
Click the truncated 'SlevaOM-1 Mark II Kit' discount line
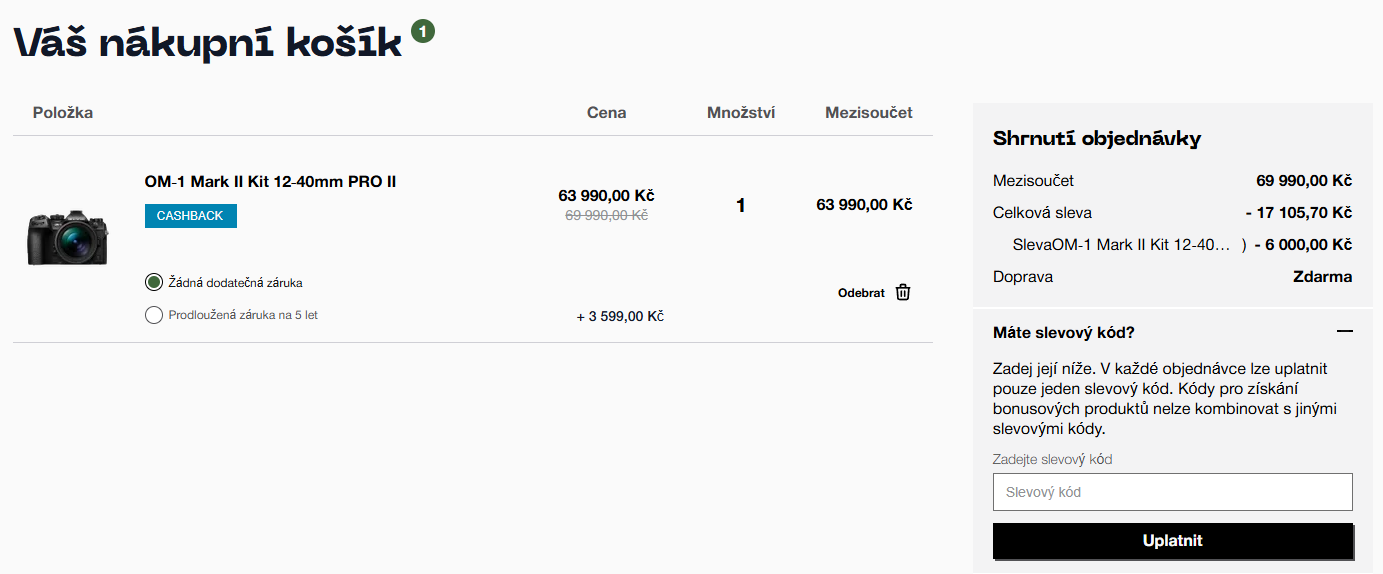[x=1120, y=245]
